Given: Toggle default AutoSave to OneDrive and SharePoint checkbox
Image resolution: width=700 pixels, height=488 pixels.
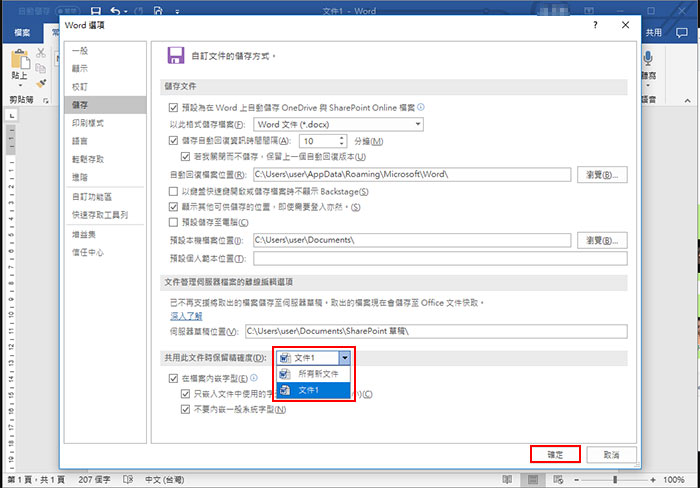Looking at the screenshot, I should coord(173,108).
